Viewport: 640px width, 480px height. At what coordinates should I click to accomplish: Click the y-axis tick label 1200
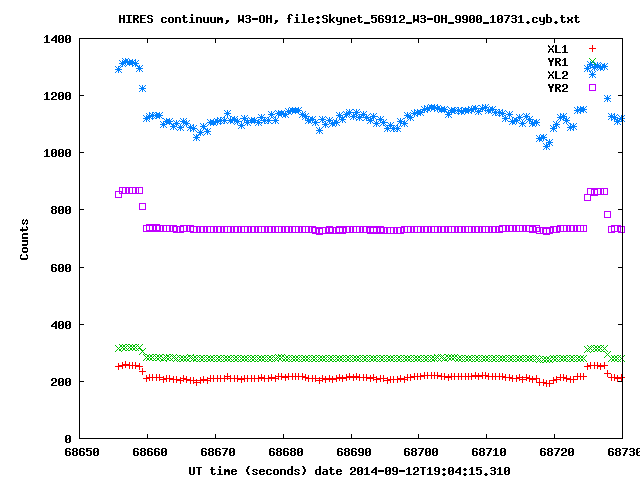[x=58, y=96]
